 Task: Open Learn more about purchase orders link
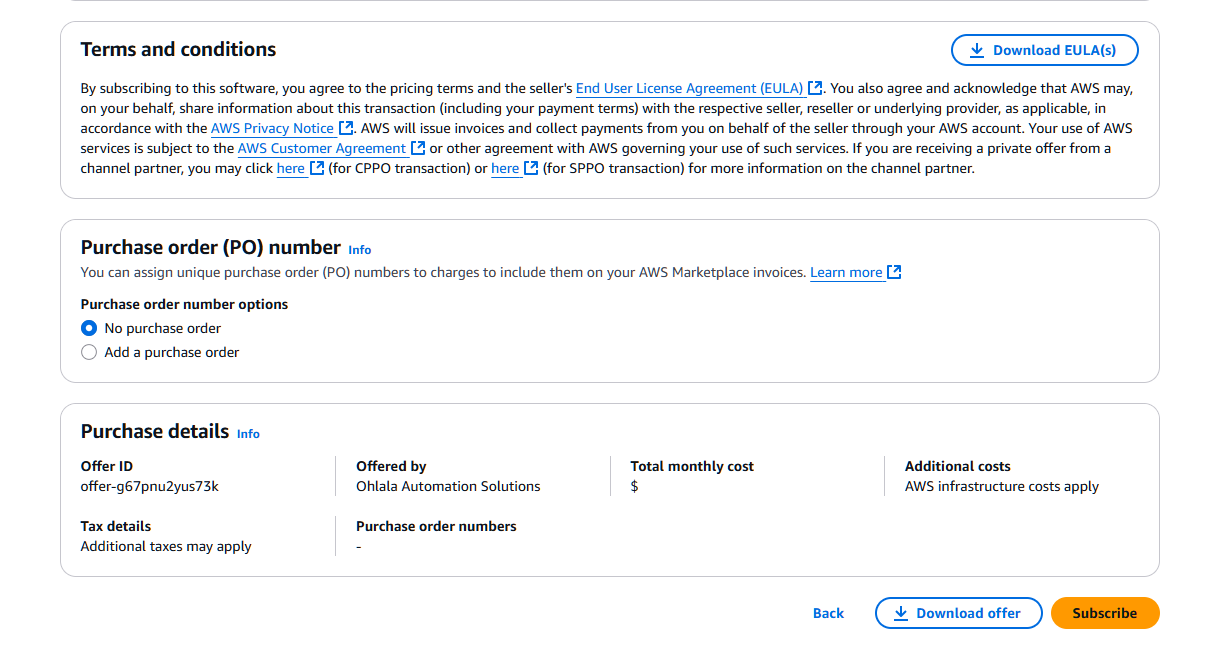(846, 273)
